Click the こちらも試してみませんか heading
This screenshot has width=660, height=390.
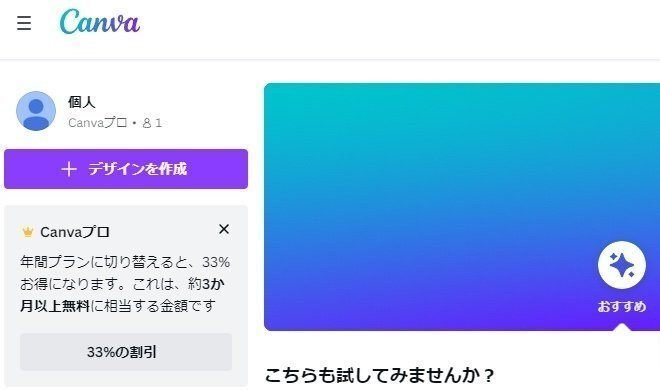pyautogui.click(x=379, y=375)
